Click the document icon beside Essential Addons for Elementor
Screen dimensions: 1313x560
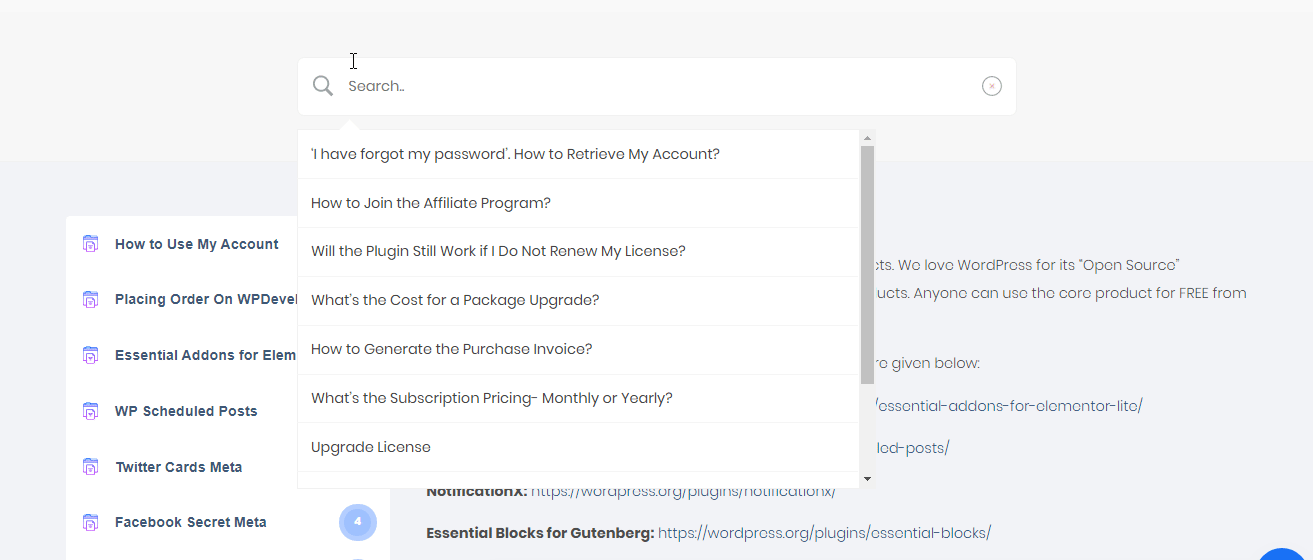click(x=90, y=355)
